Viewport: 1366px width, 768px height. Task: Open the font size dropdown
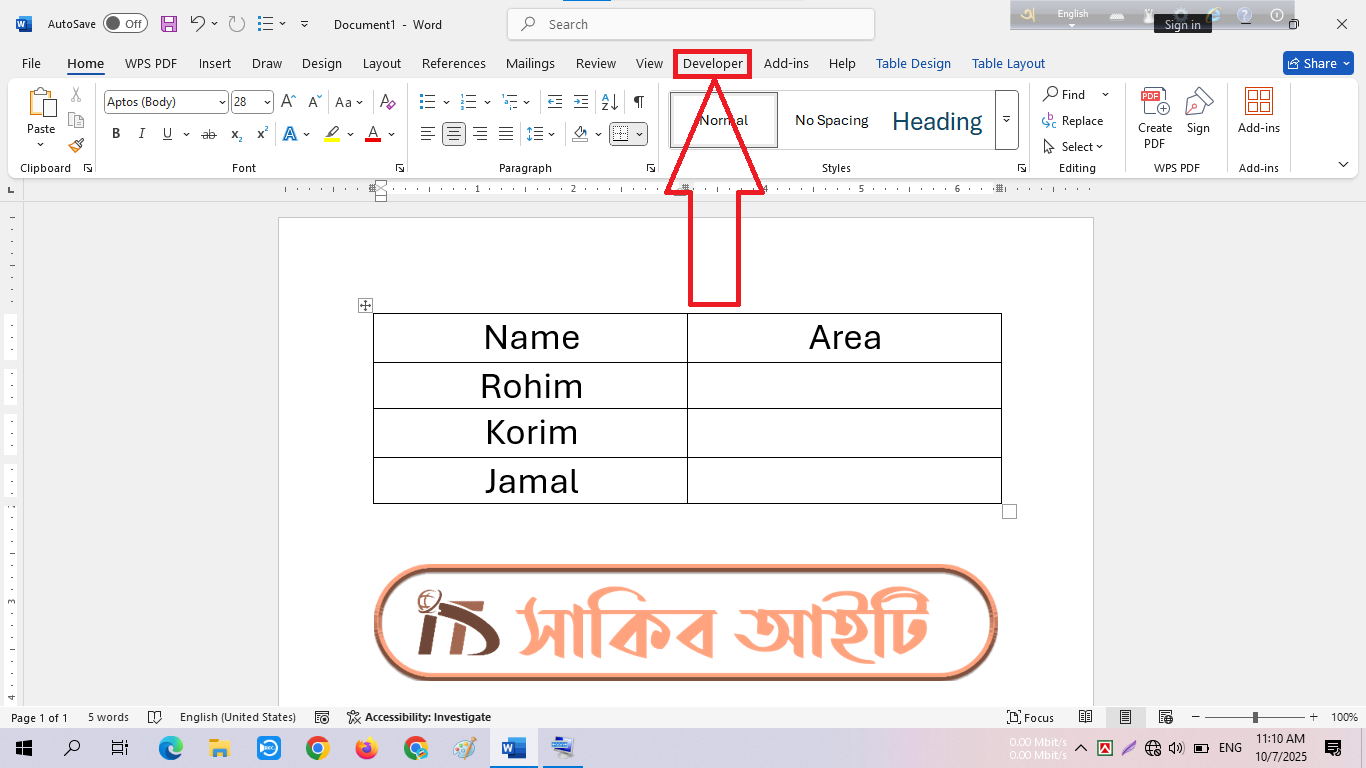(x=264, y=101)
